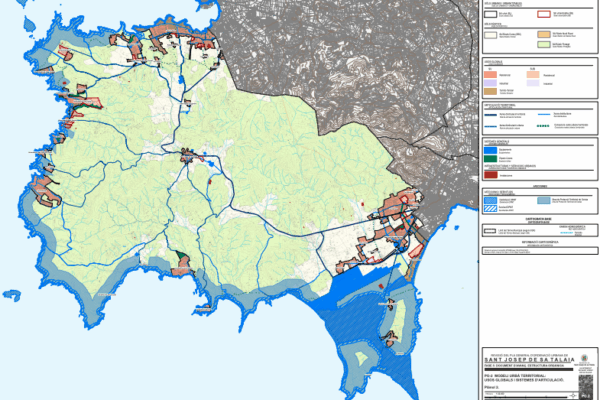Click the SANT JOSEP DE SA TALAIA title
Image resolution: width=600 pixels, height=400 pixels.
click(x=529, y=360)
